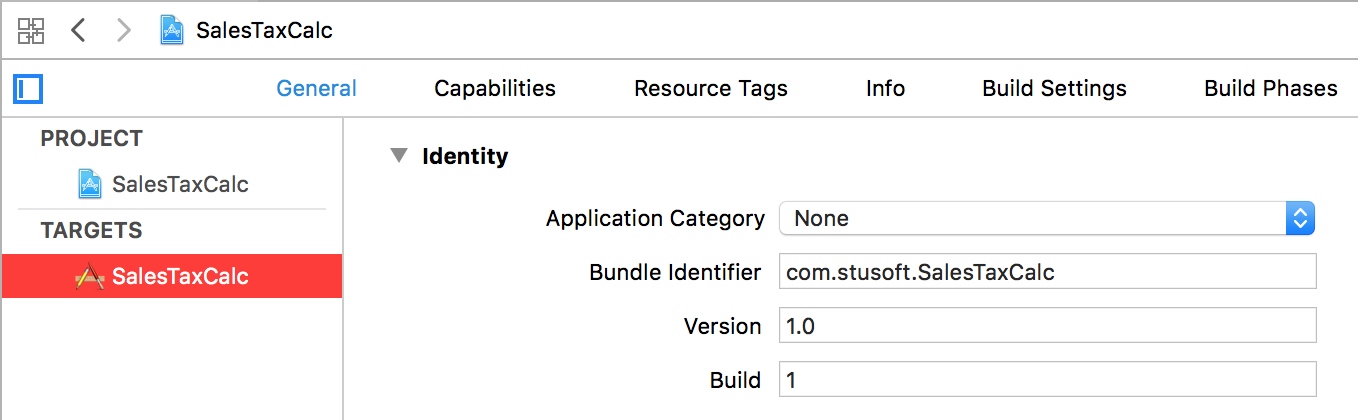Click the SalesTaxCalc project icon in breadcrumb

pos(172,31)
